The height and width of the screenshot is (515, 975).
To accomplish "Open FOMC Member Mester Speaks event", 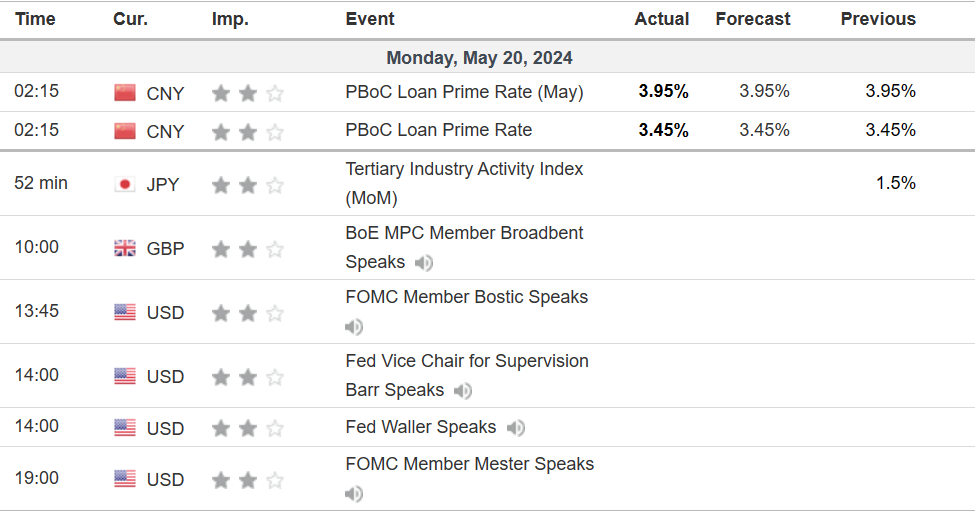I will coord(470,464).
